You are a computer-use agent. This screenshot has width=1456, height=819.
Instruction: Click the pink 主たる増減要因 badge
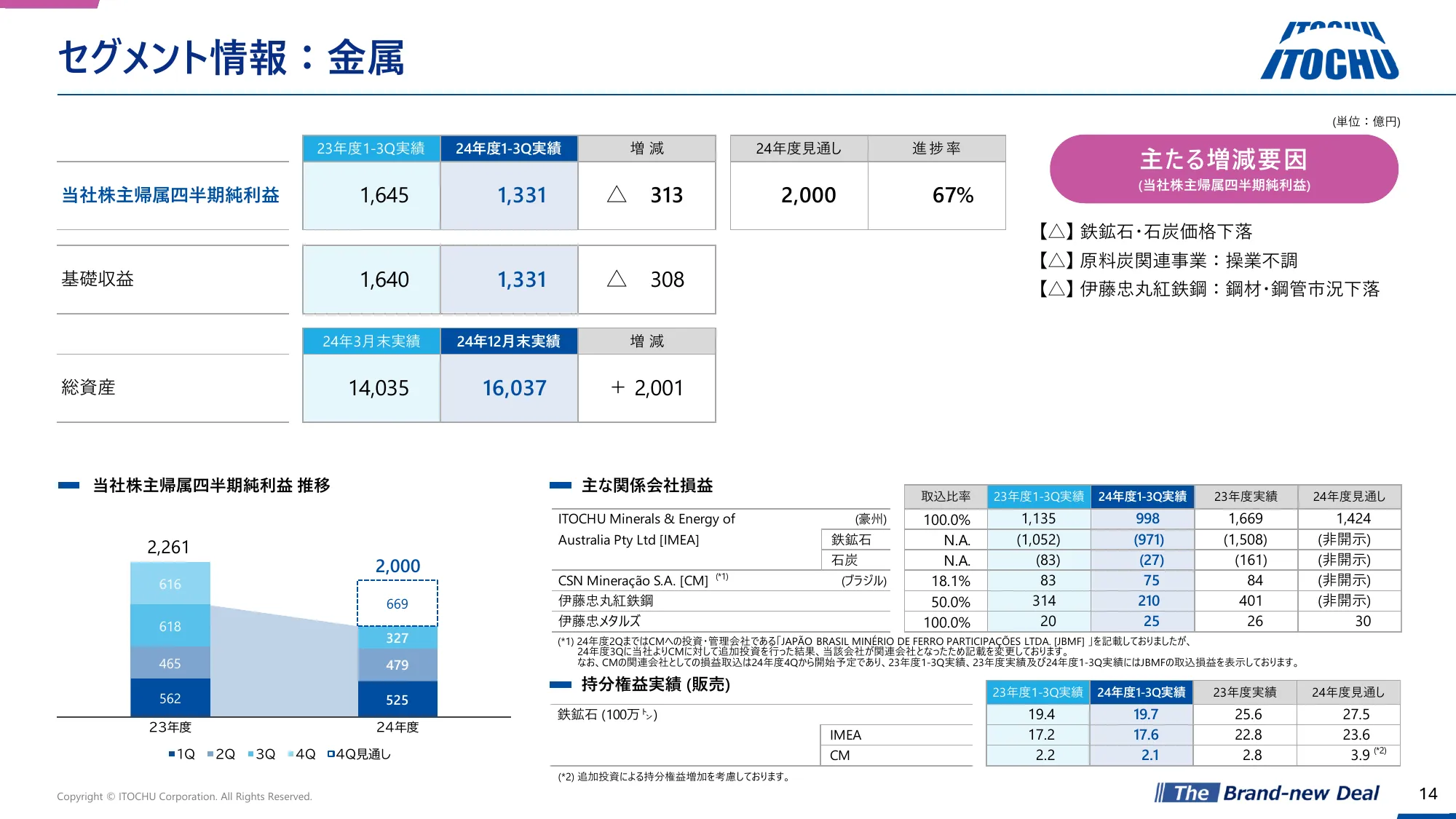[x=1224, y=169]
